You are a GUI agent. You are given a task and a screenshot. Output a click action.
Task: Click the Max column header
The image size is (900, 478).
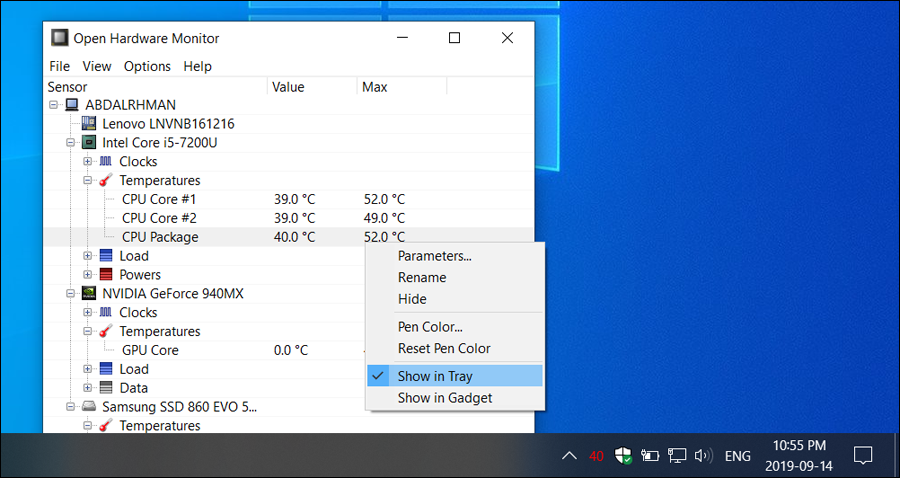coord(402,87)
